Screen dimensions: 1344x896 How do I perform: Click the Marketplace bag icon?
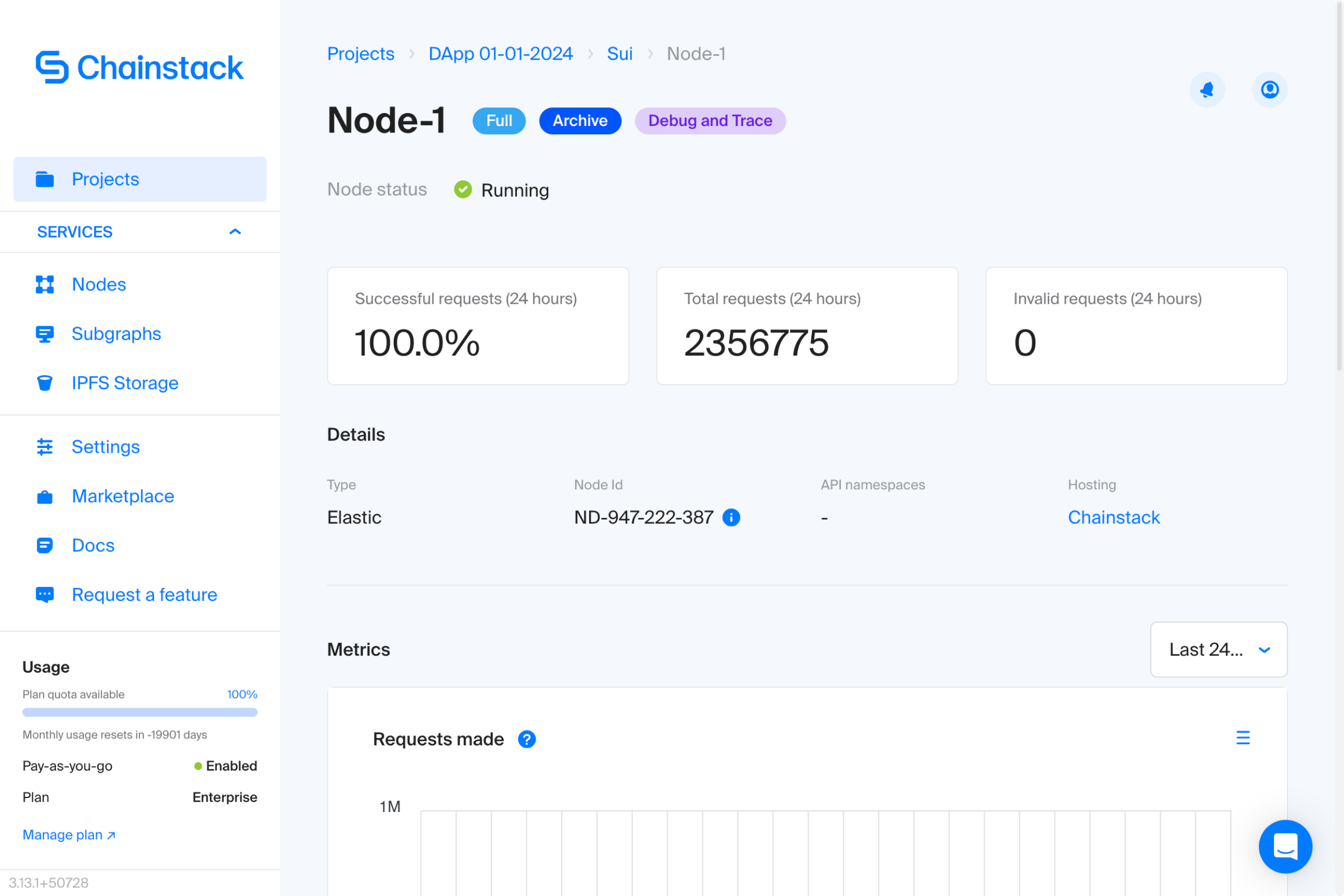[x=44, y=496]
